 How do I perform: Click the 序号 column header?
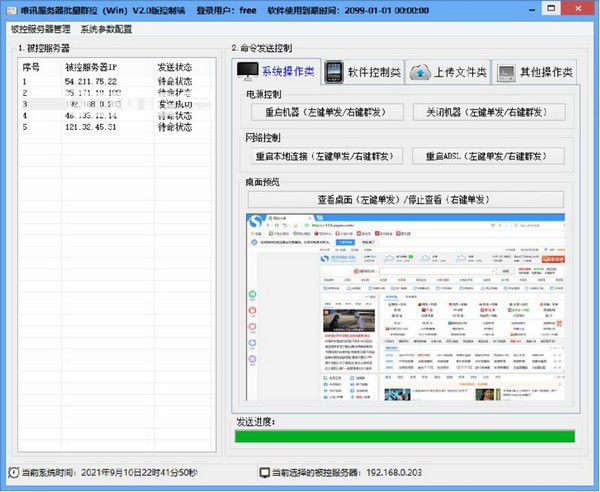coord(40,67)
